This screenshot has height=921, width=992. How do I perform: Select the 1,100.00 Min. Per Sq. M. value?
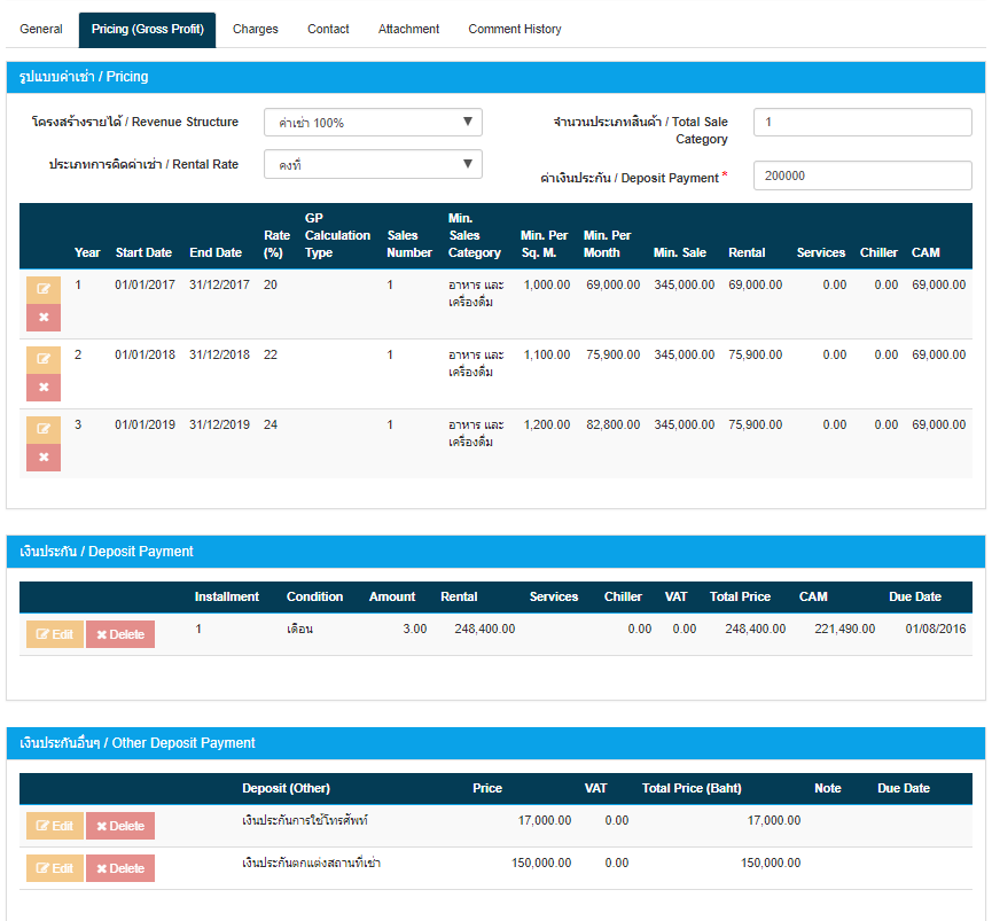point(547,355)
